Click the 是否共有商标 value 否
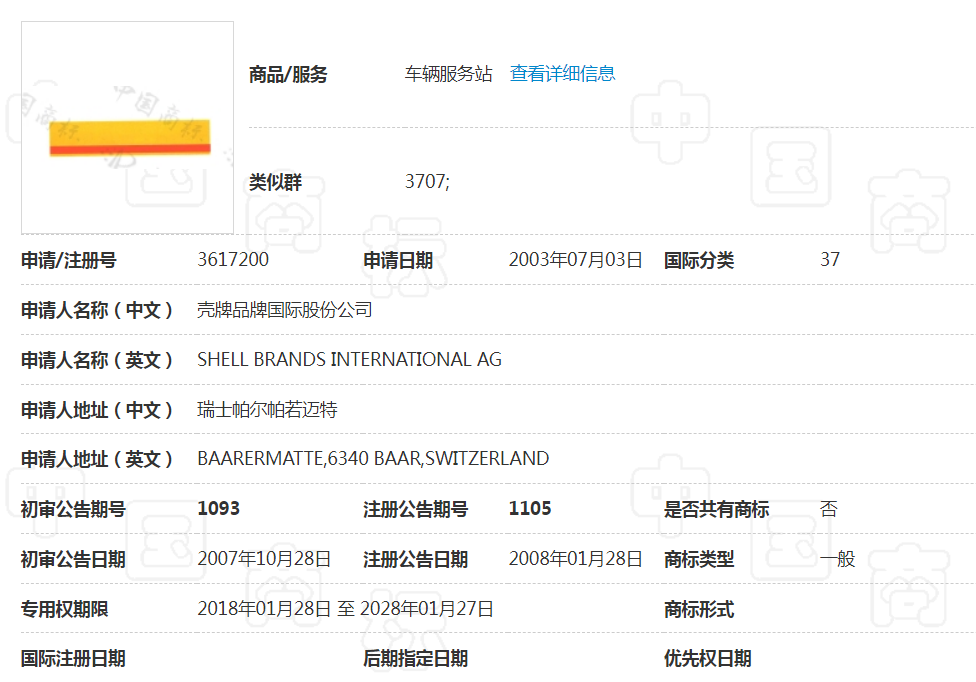976x682 pixels. click(829, 508)
